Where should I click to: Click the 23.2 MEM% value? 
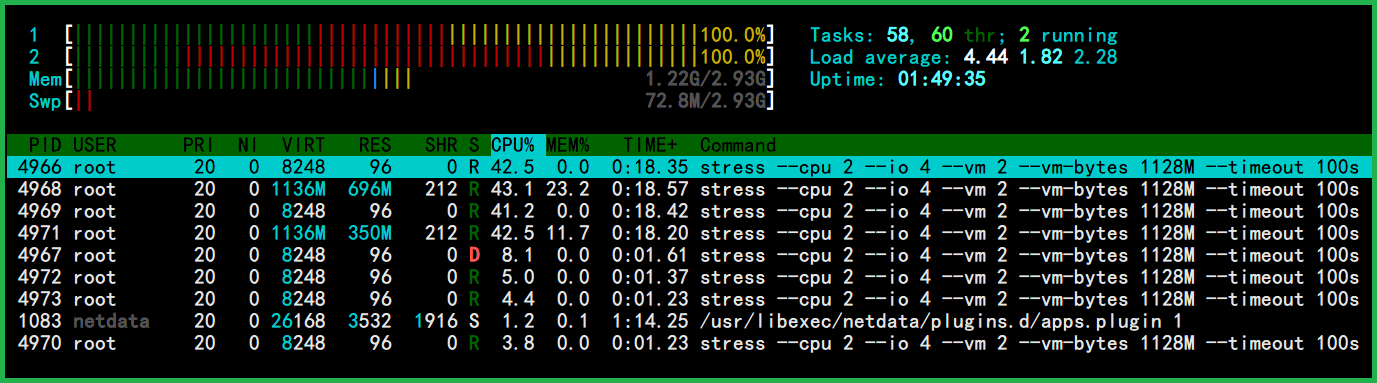[568, 189]
